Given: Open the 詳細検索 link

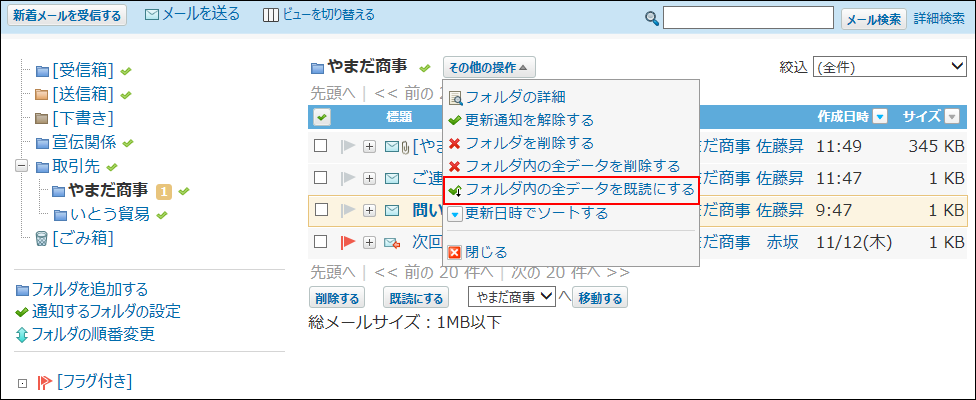Looking at the screenshot, I should [x=939, y=19].
